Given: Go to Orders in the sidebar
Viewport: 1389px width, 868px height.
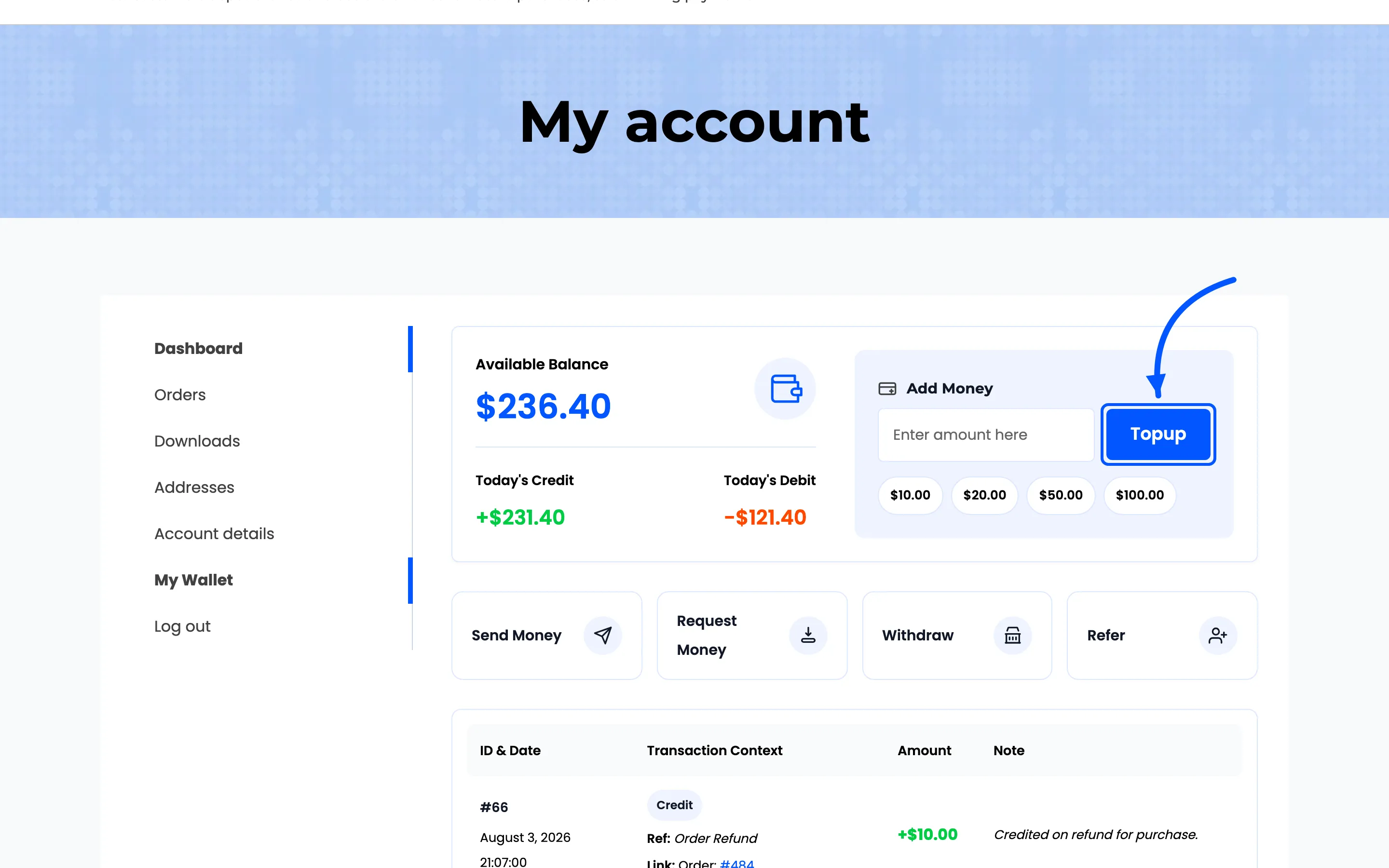Looking at the screenshot, I should coord(179,395).
